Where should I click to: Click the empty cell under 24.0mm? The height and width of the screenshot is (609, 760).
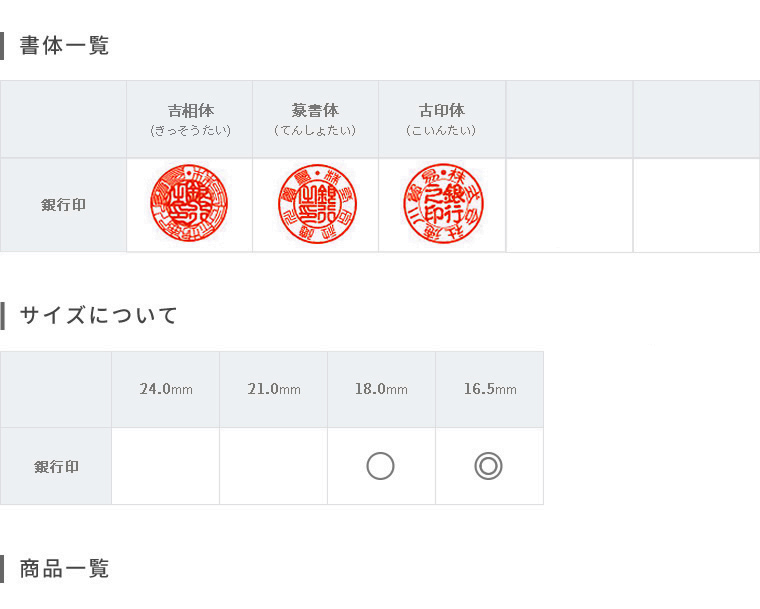point(166,466)
